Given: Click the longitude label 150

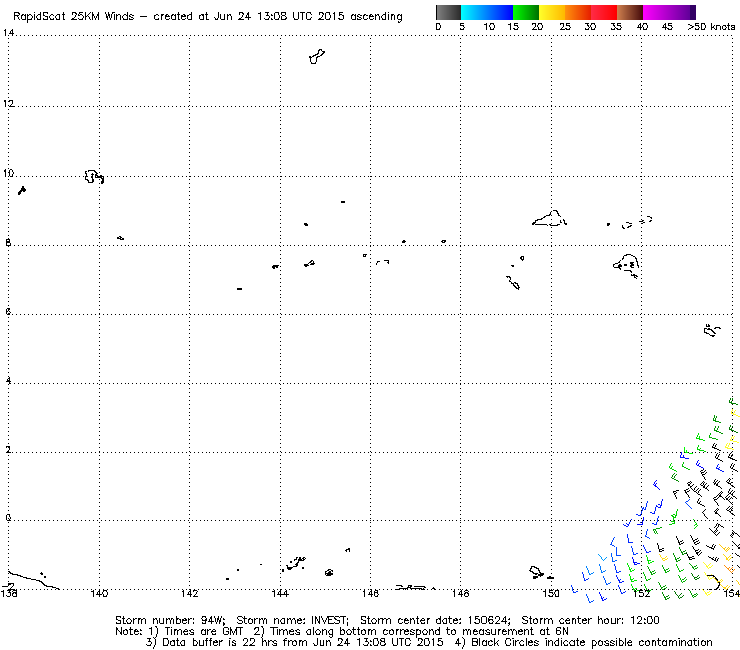Looking at the screenshot, I should coord(551,593).
